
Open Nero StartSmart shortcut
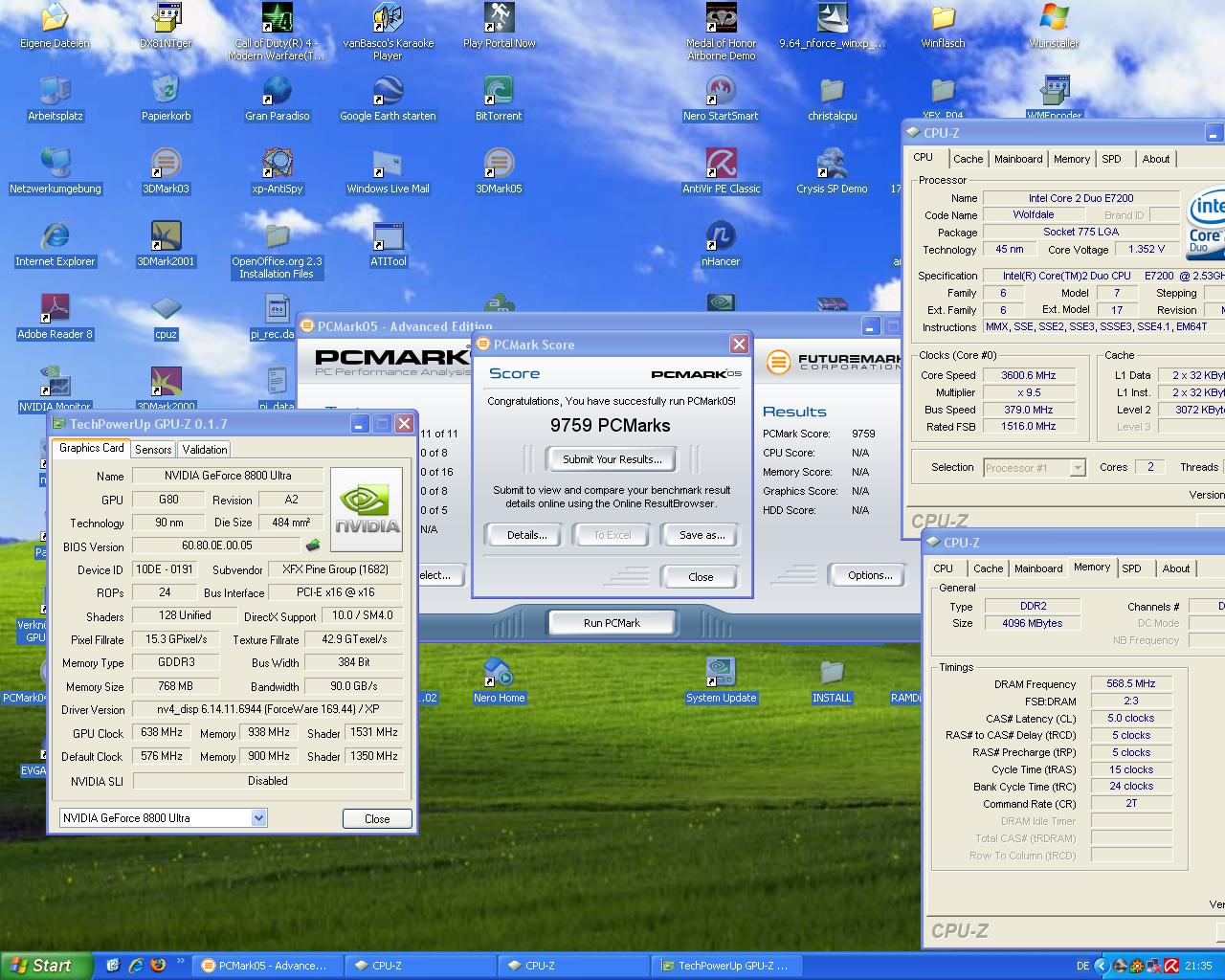pos(721,99)
